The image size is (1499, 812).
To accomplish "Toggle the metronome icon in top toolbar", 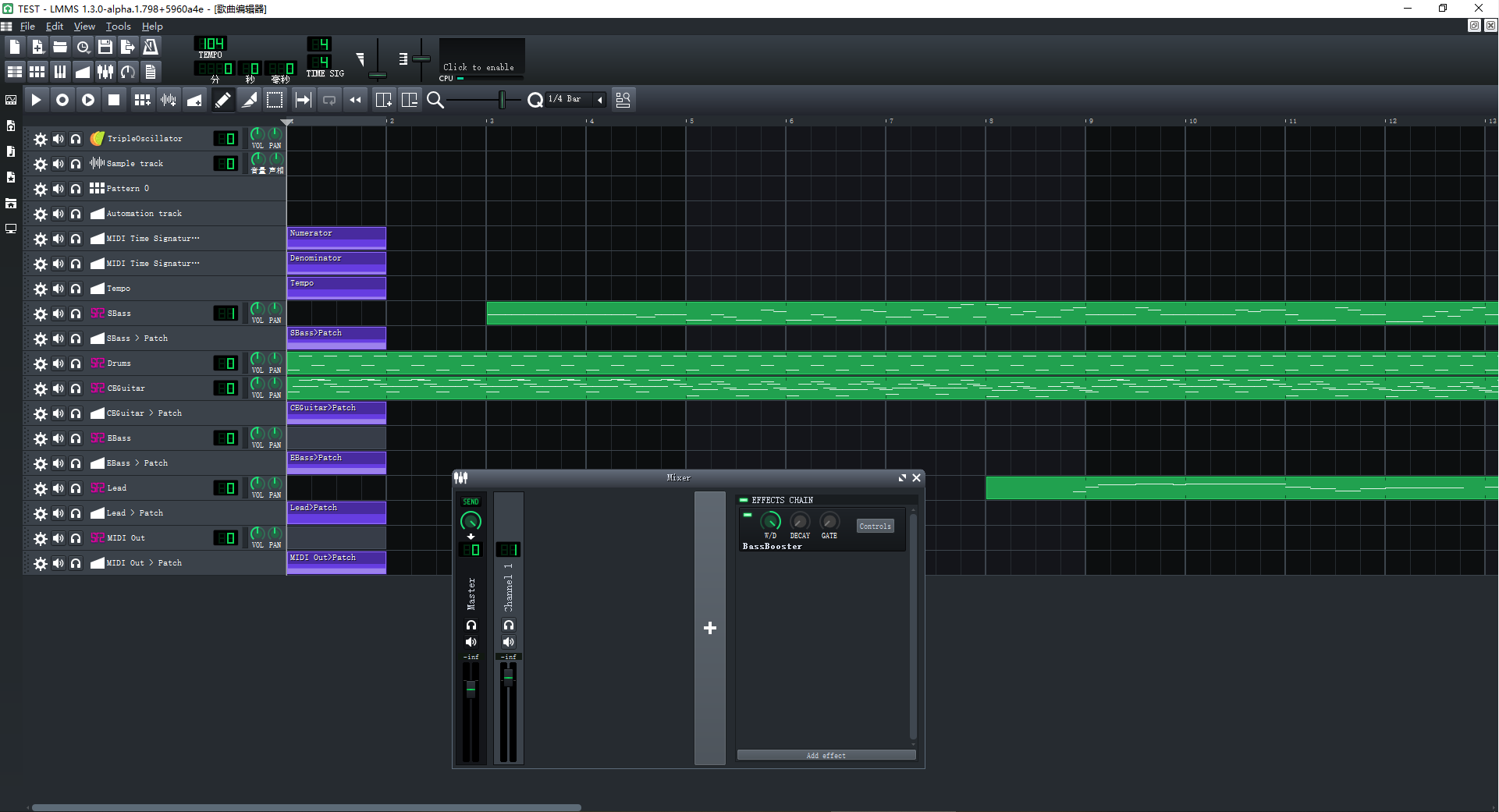I will [151, 47].
